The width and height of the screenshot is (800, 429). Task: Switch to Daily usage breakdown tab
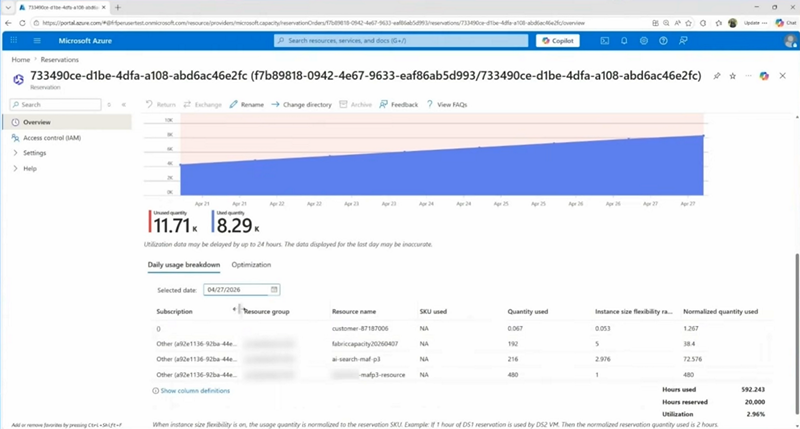point(184,265)
